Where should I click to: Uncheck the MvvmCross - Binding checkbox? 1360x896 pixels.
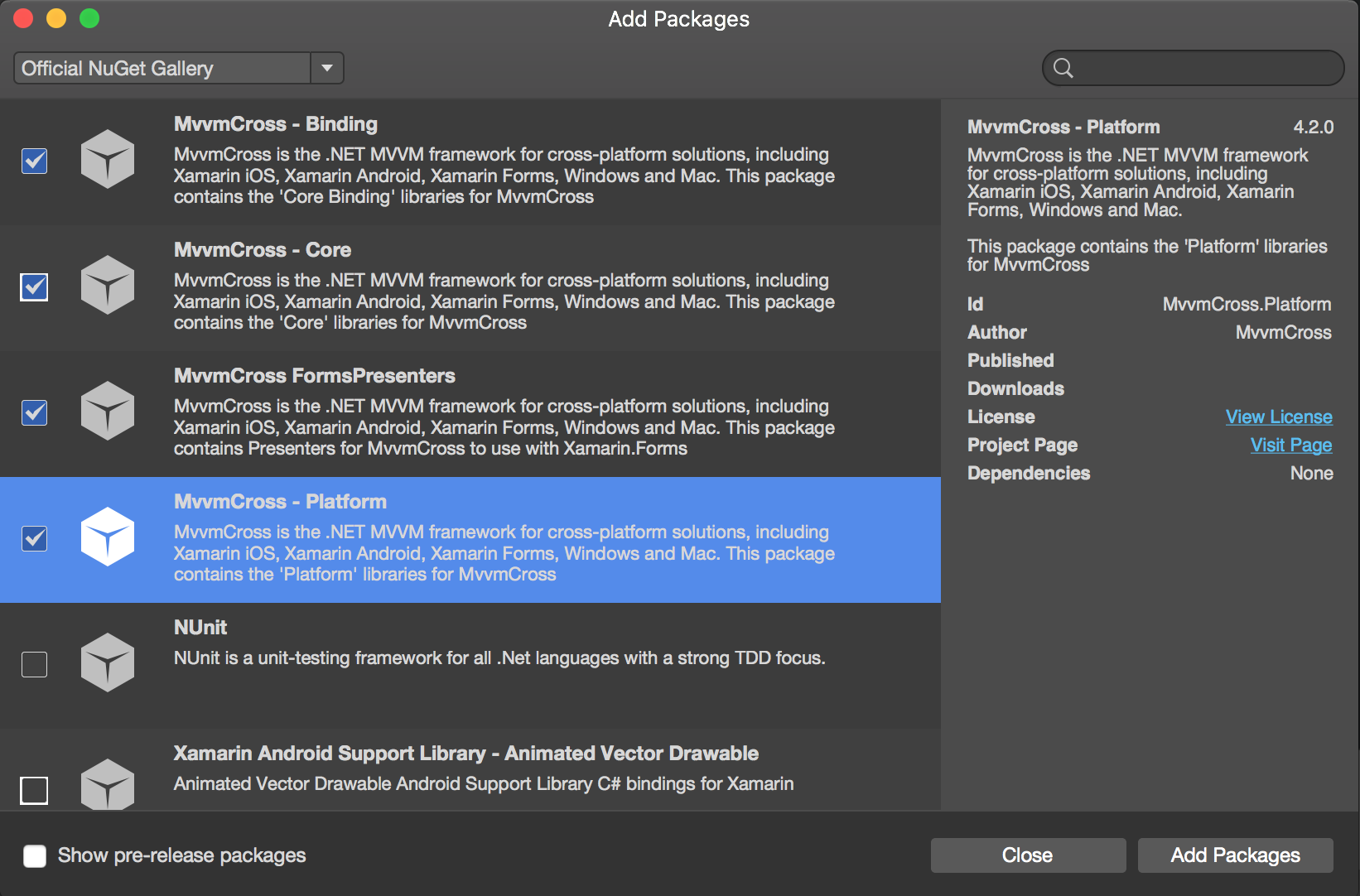point(34,161)
